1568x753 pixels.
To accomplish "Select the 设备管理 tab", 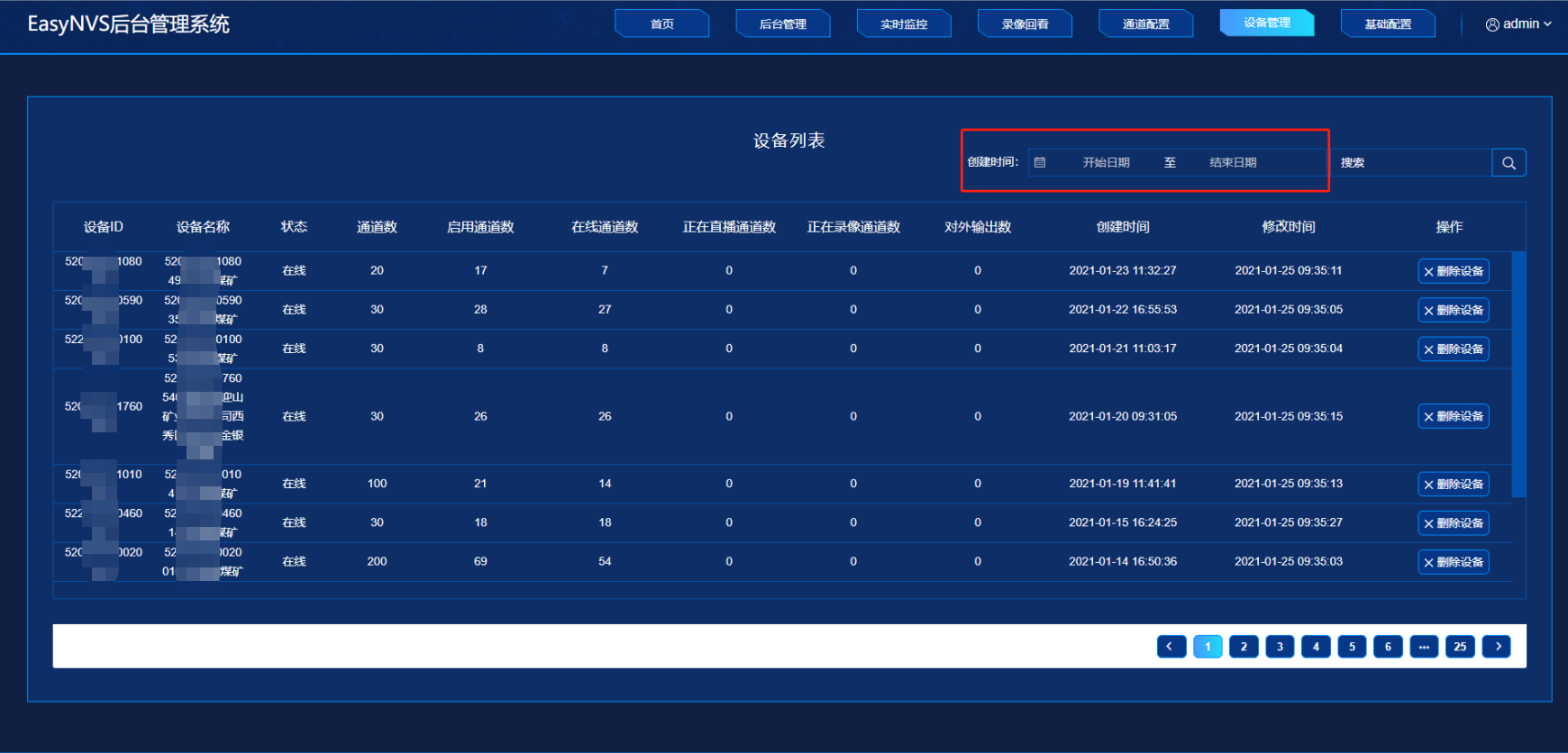I will tap(1267, 23).
